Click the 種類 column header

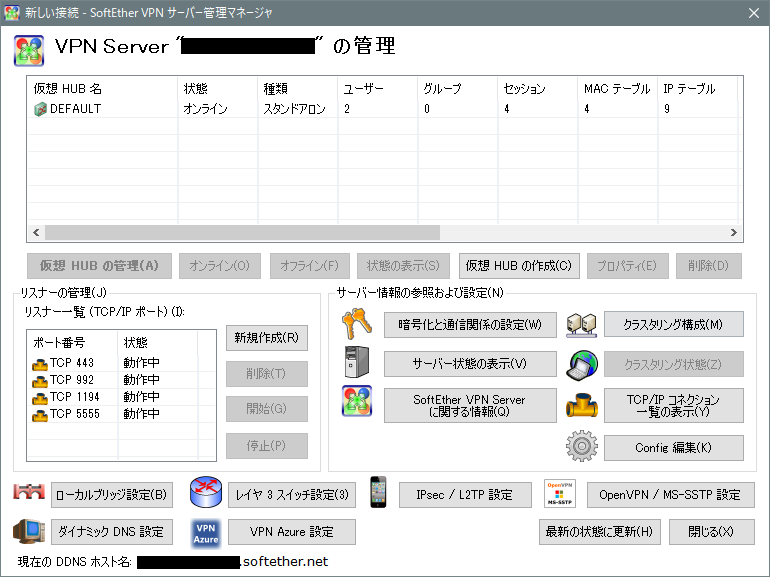tap(298, 89)
